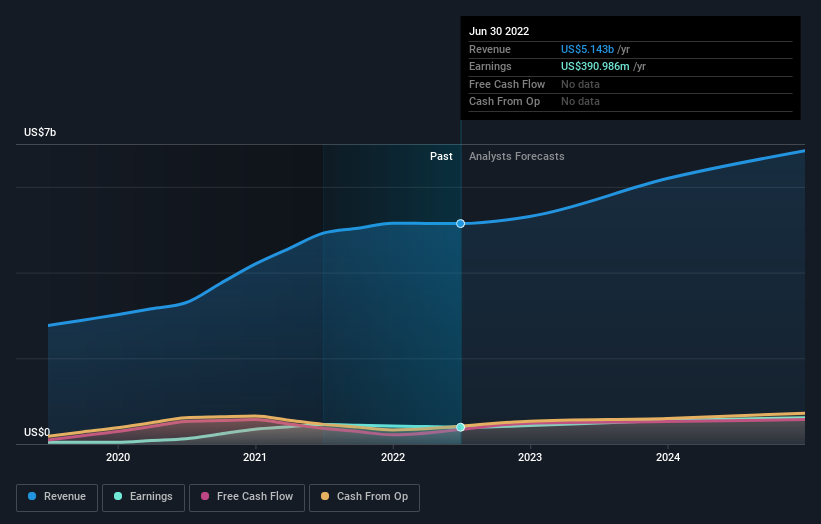
Task: Click the 2021 x-axis label
Action: pyautogui.click(x=254, y=457)
